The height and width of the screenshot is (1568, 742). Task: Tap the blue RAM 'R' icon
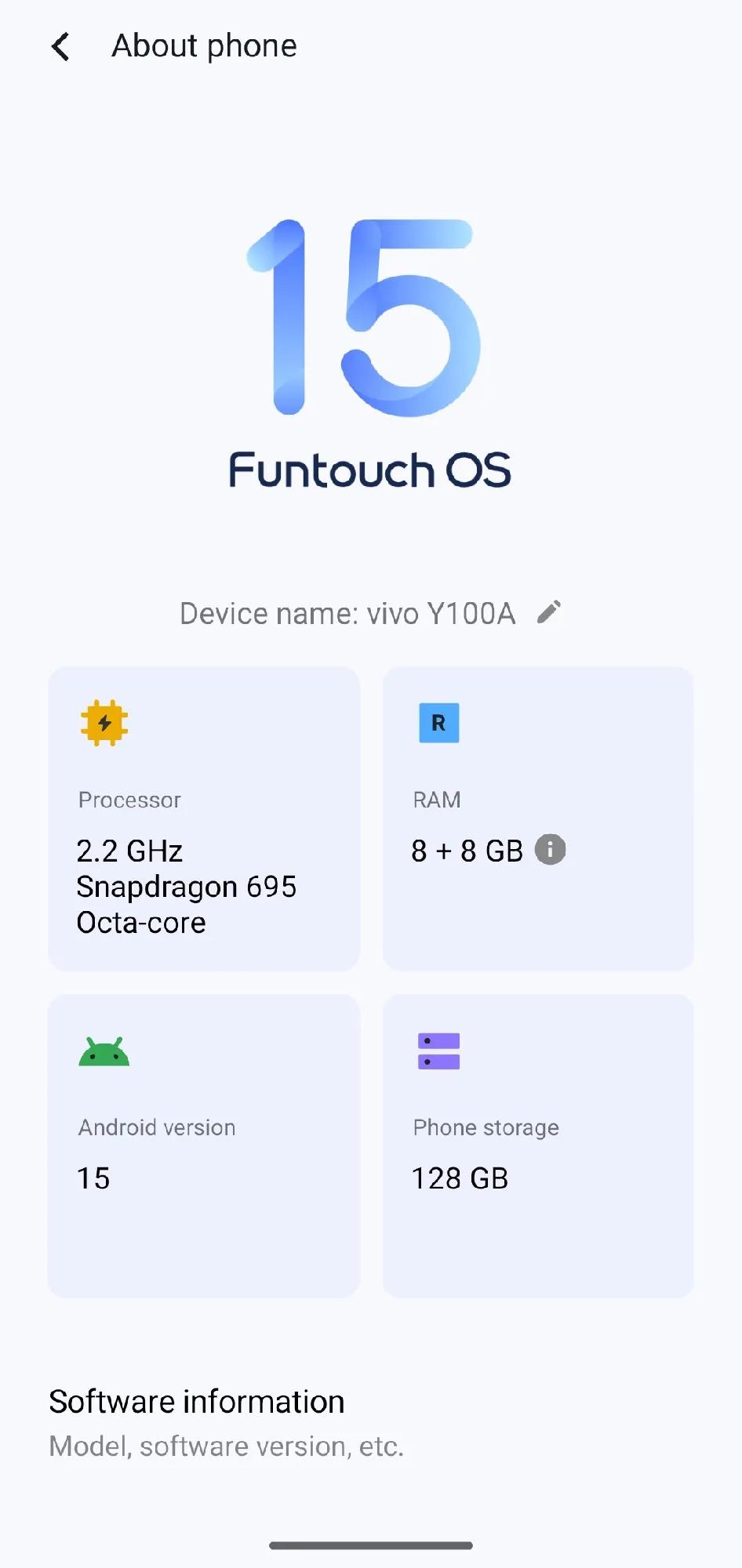point(438,723)
